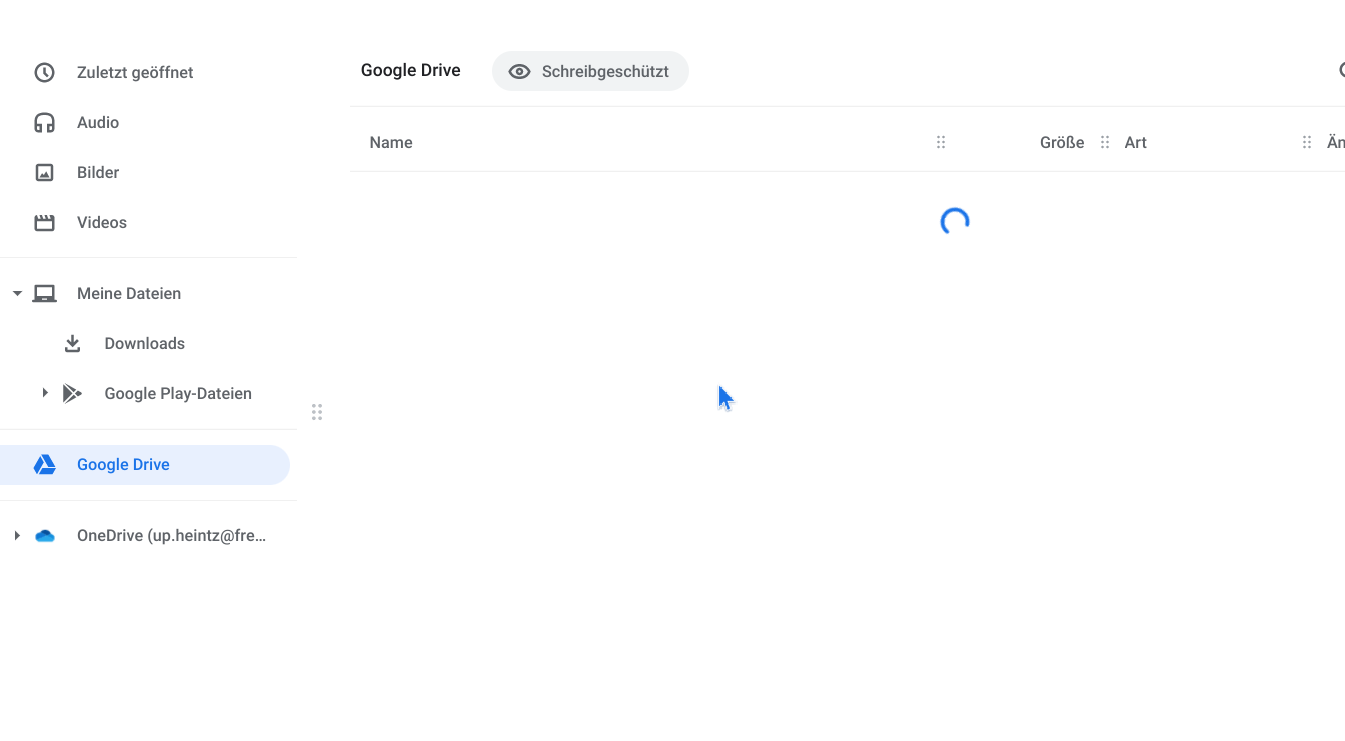
Task: Click the Art column resize handle
Action: [1307, 142]
